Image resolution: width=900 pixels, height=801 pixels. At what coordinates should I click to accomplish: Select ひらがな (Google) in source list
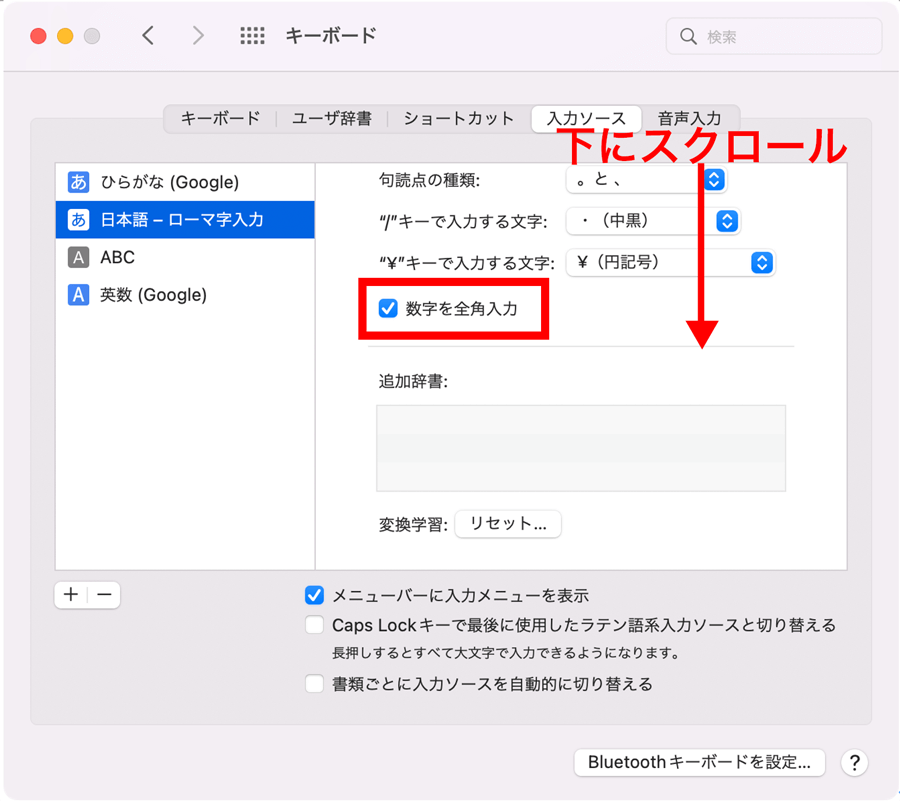tap(185, 182)
